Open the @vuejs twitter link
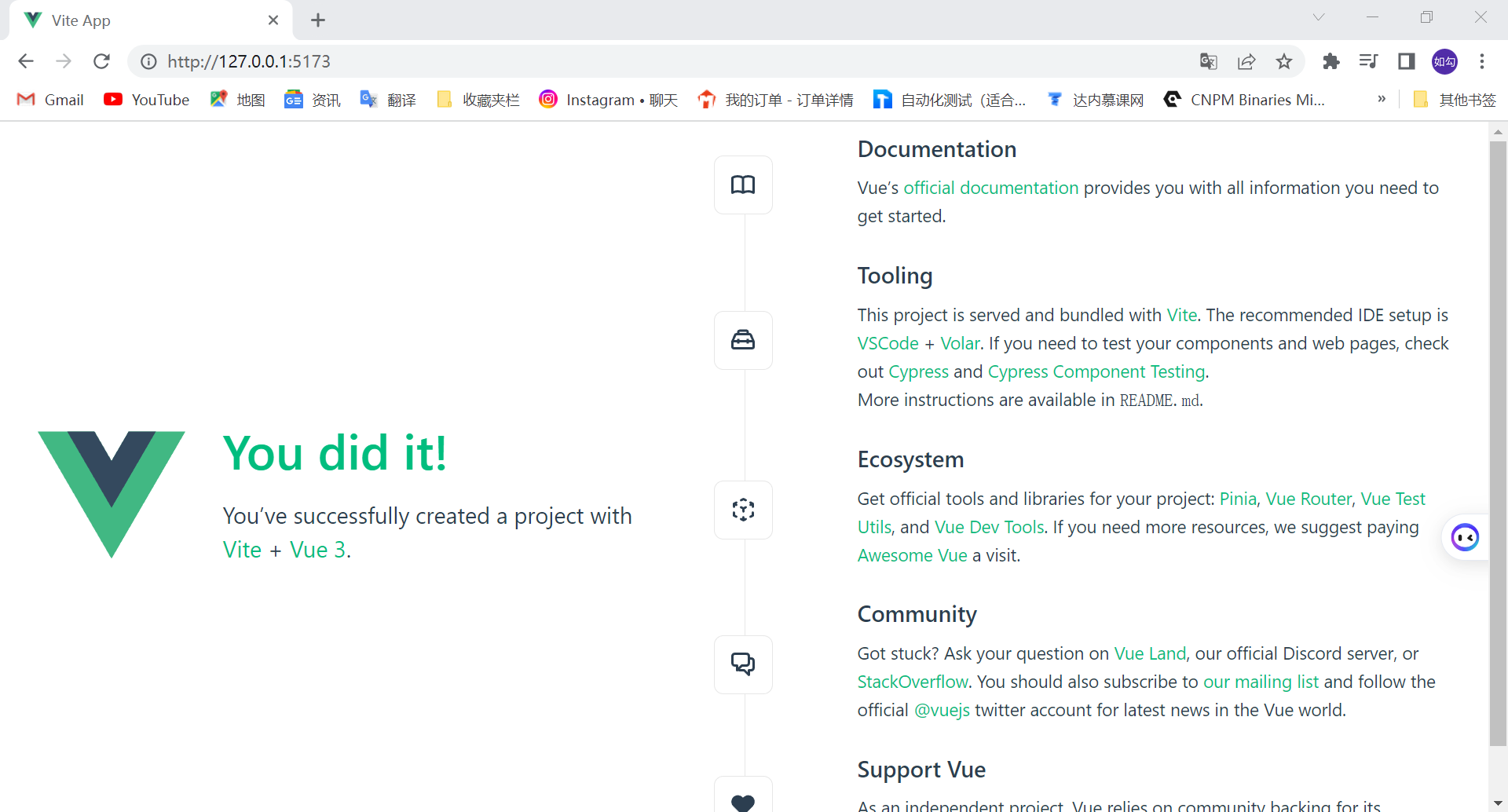 pos(942,710)
